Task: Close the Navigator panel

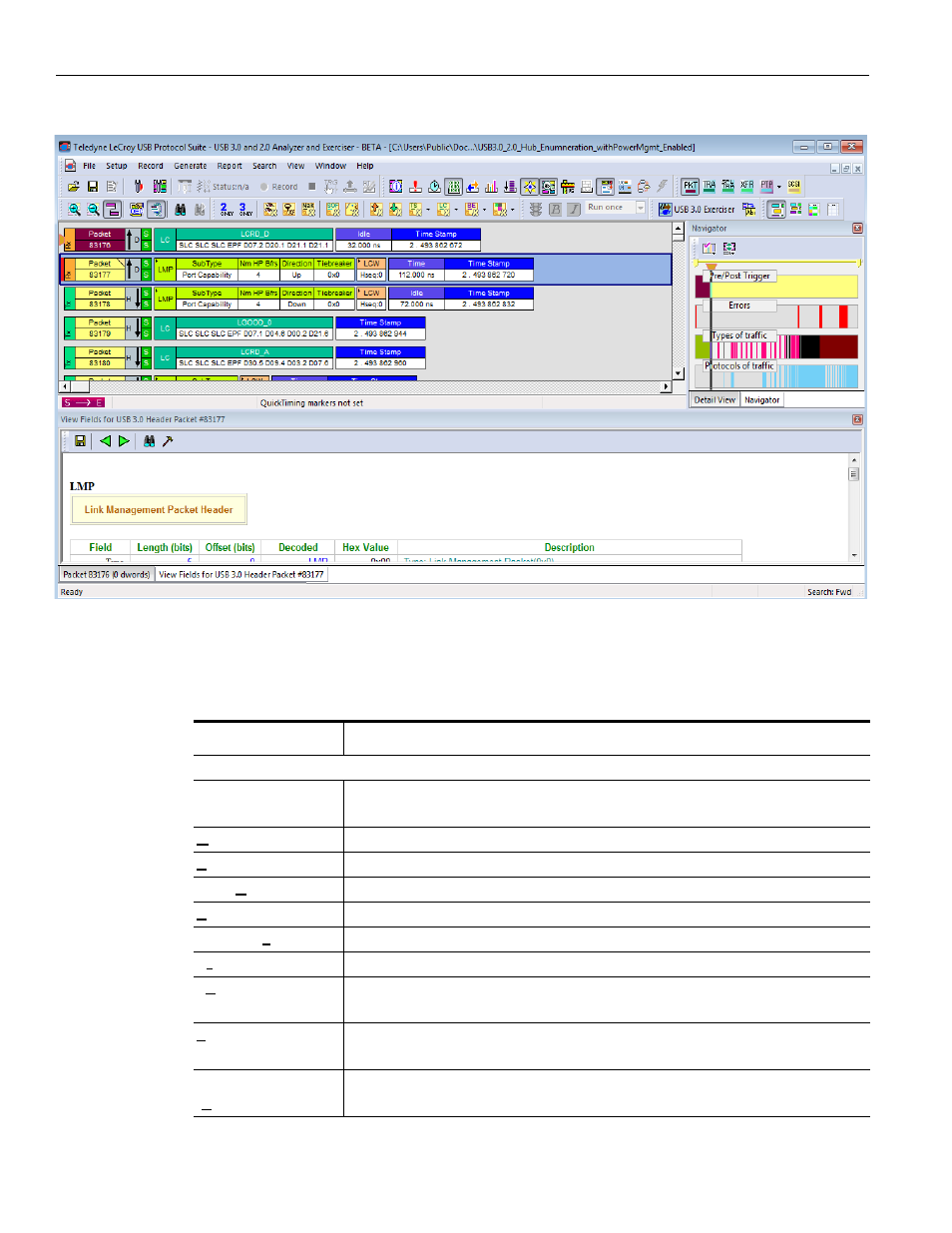Action: pos(857,229)
